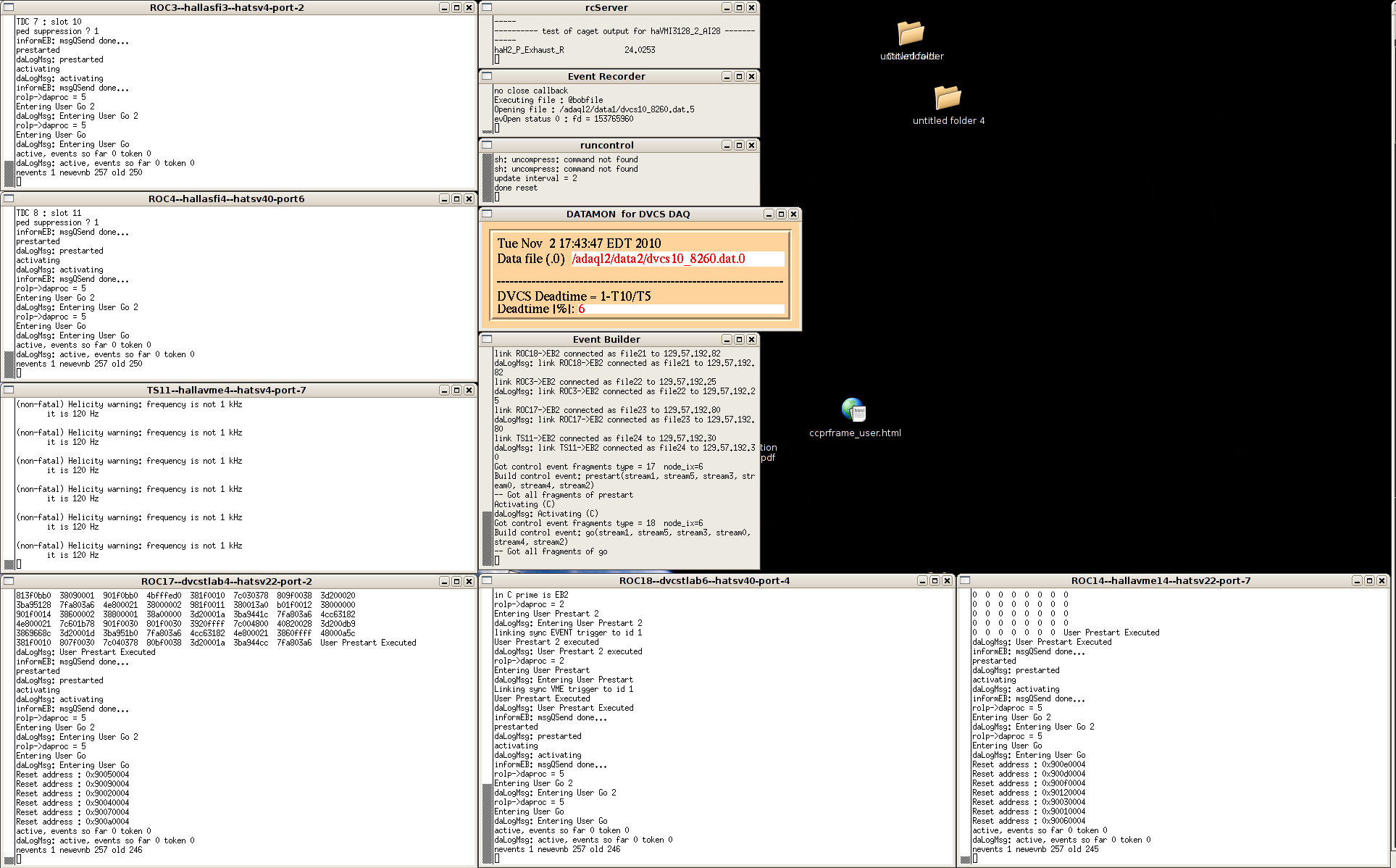Minimize the TS11 terminal window

(x=444, y=390)
